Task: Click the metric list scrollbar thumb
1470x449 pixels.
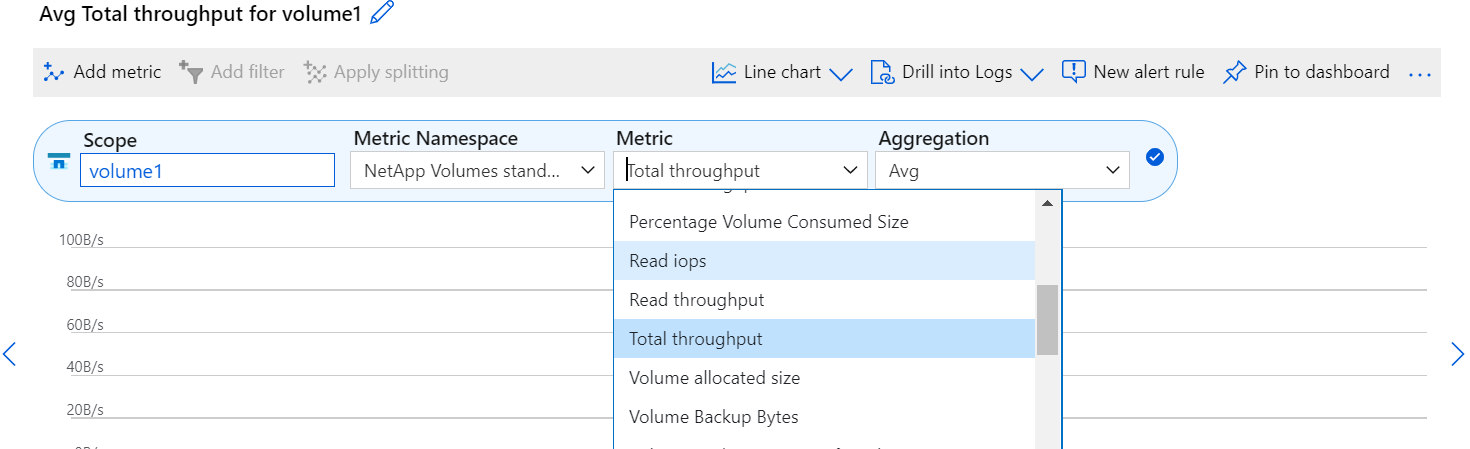Action: (1047, 320)
